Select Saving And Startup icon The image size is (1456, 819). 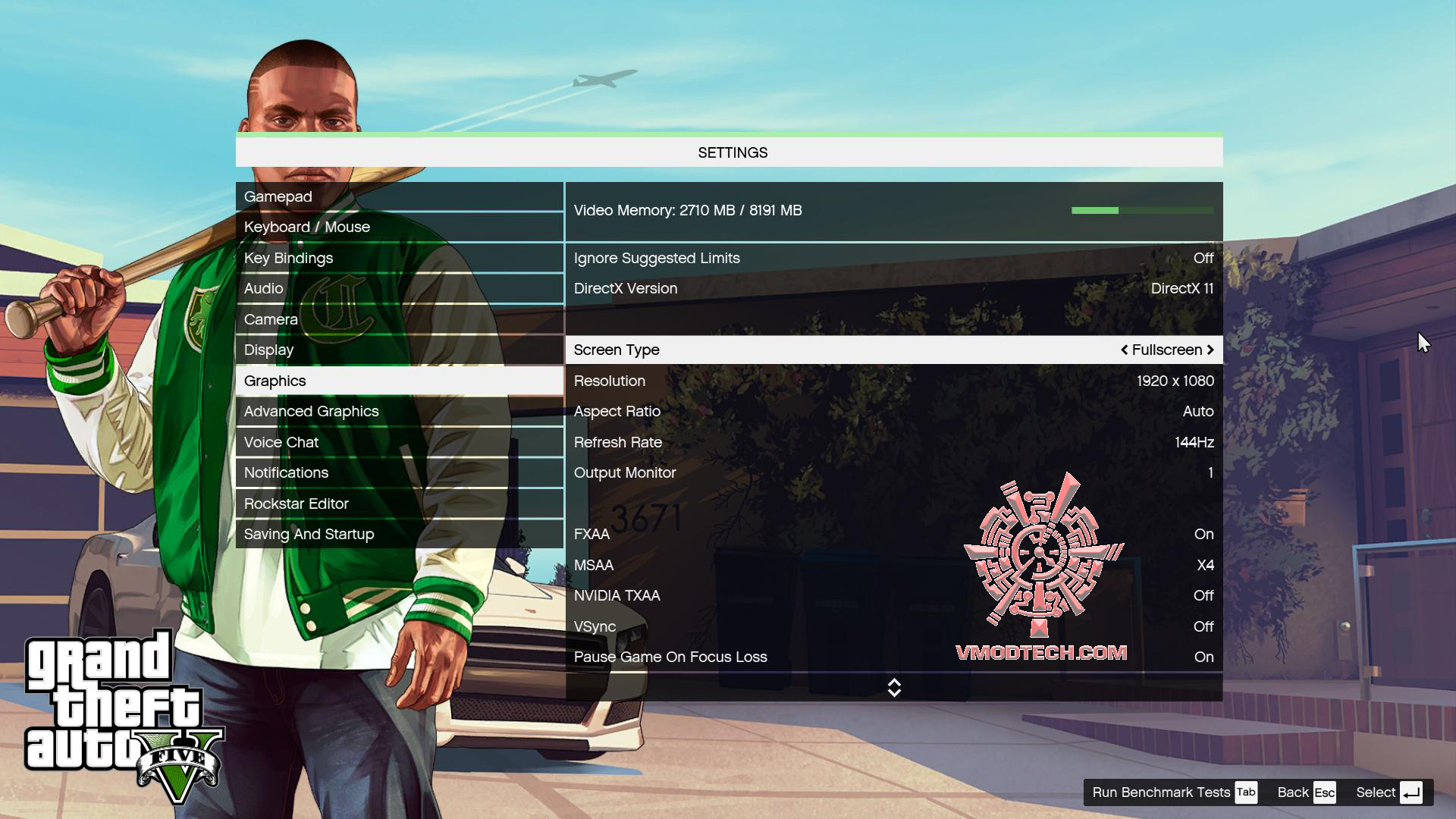(309, 533)
